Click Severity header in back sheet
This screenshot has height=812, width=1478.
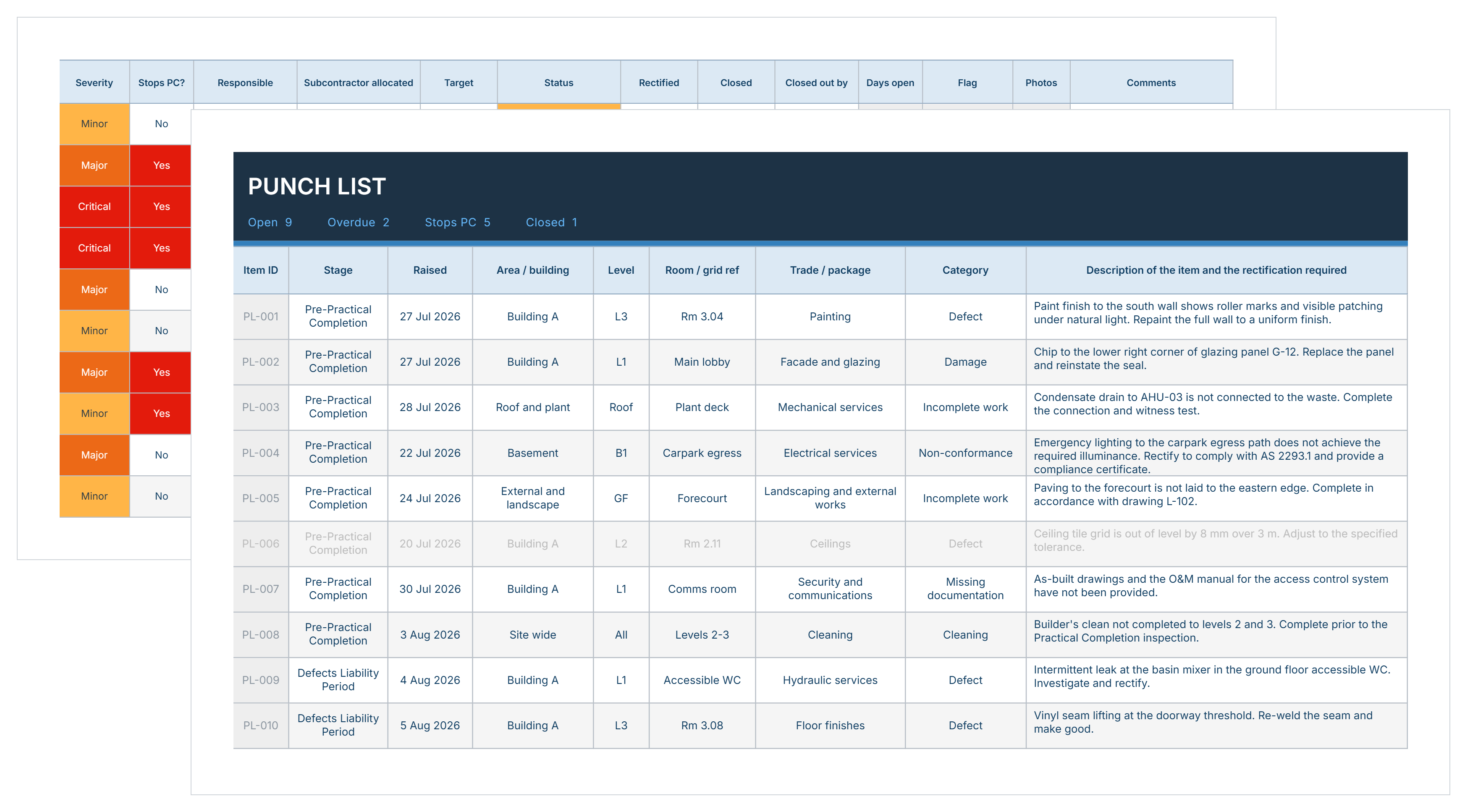click(x=94, y=83)
